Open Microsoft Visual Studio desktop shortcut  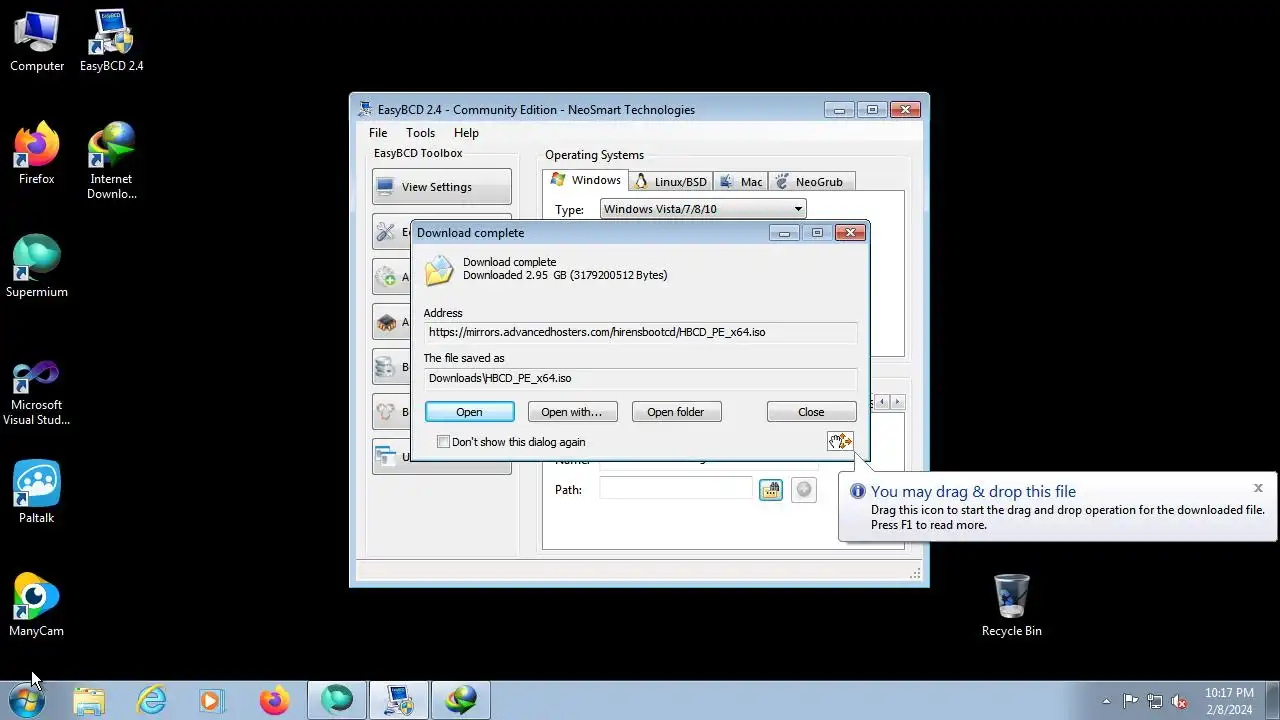tap(37, 393)
